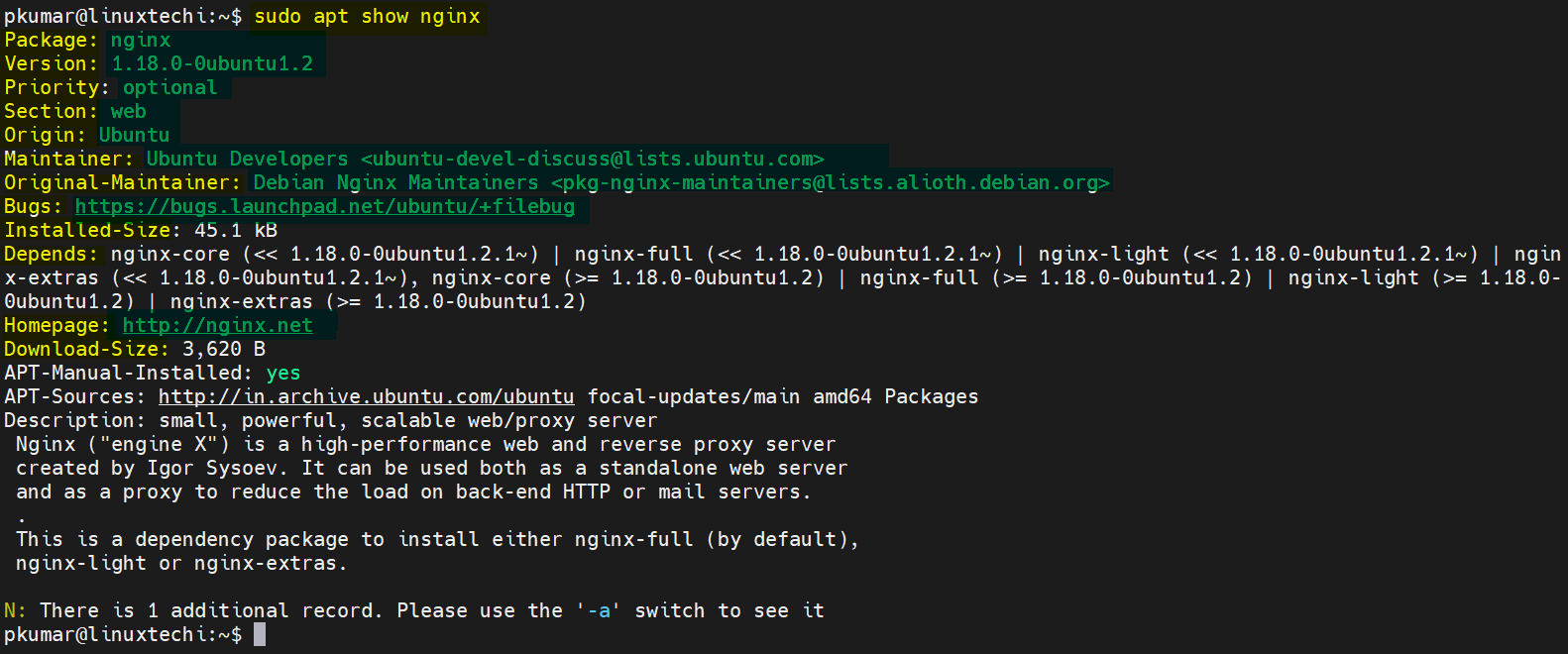Click the pkg-nginx-maintainers email address
This screenshot has width=1568, height=654.
pos(831,182)
